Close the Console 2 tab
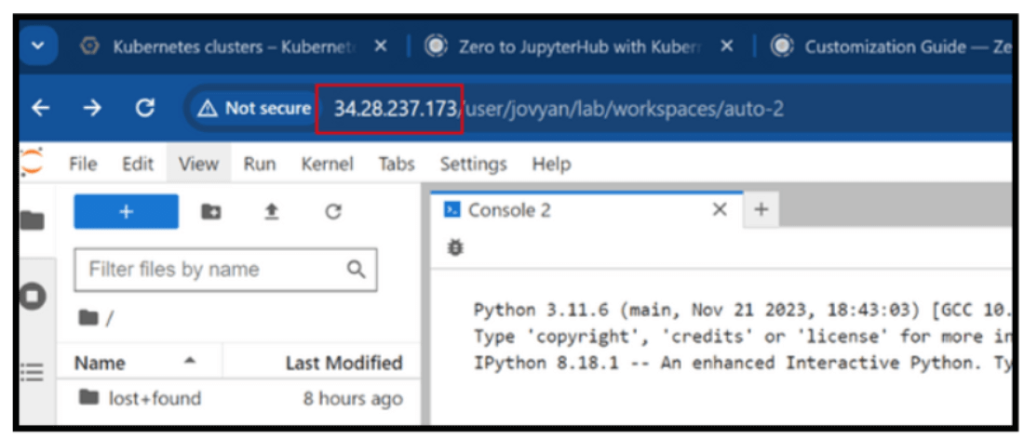This screenshot has width=1024, height=438. 719,210
